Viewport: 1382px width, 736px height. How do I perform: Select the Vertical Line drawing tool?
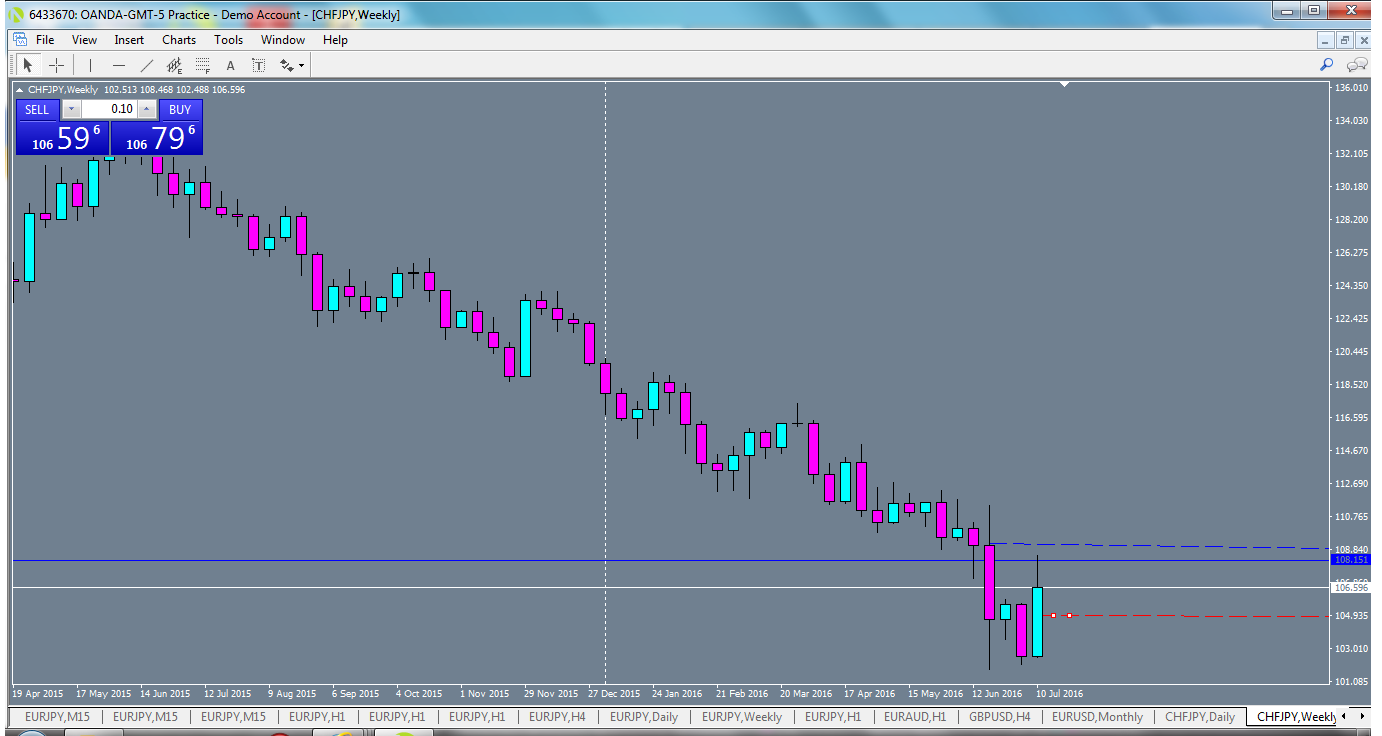tap(90, 65)
